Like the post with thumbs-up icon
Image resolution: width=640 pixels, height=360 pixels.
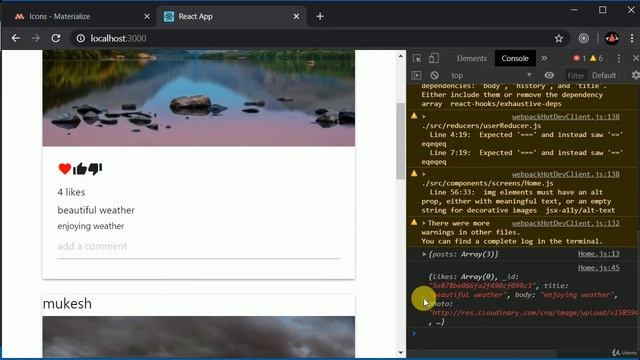coord(80,169)
